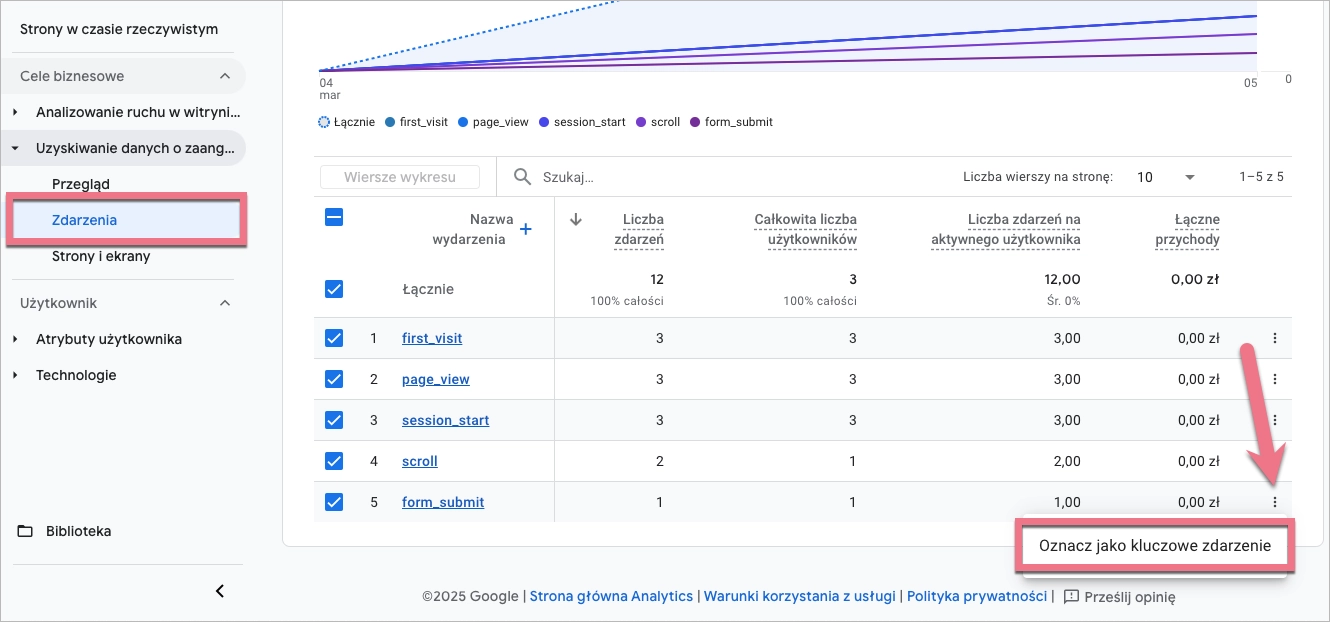Open the session_start event link
1330x622 pixels.
(x=445, y=420)
